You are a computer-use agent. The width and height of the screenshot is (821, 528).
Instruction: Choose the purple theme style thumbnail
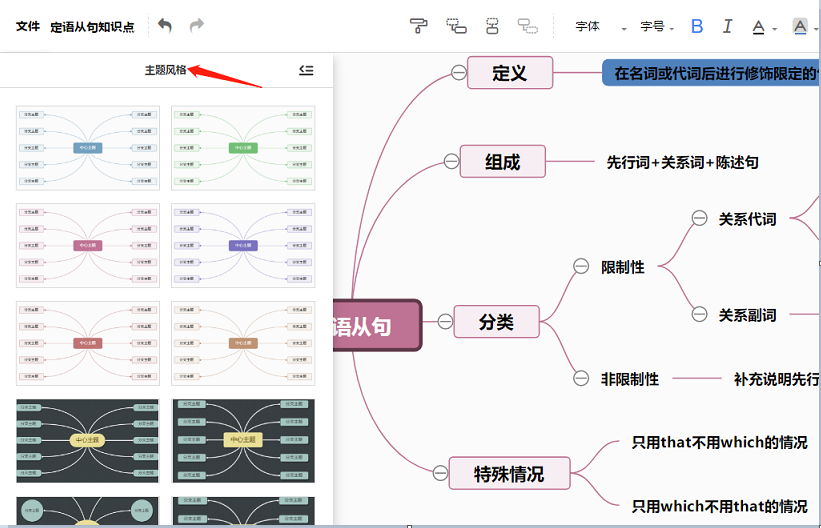[243, 245]
